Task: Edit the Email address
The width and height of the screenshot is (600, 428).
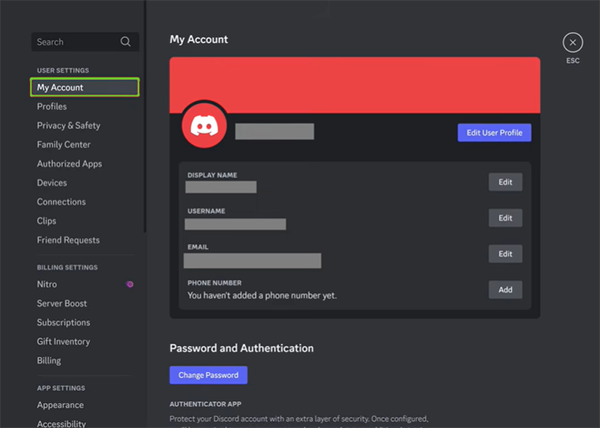Action: (505, 254)
